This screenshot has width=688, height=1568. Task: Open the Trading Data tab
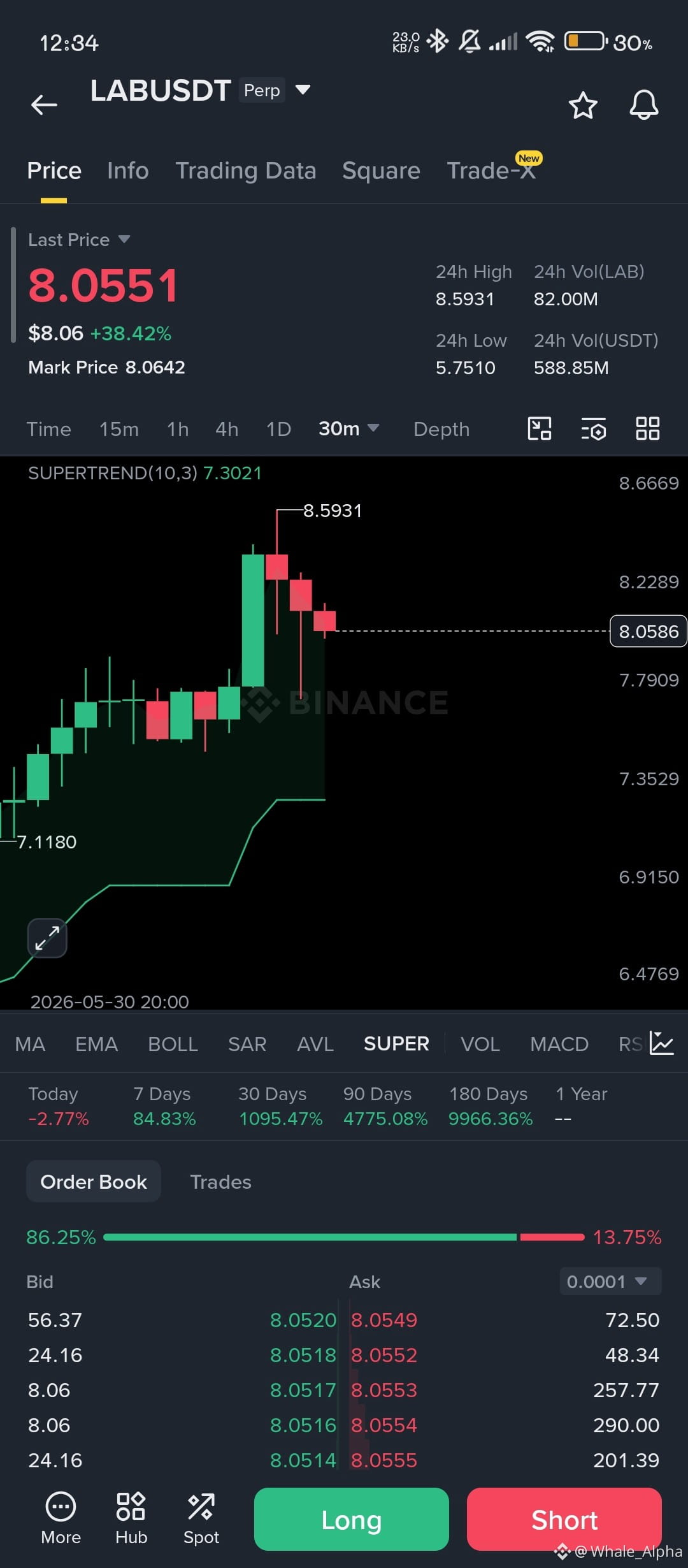pyautogui.click(x=246, y=171)
